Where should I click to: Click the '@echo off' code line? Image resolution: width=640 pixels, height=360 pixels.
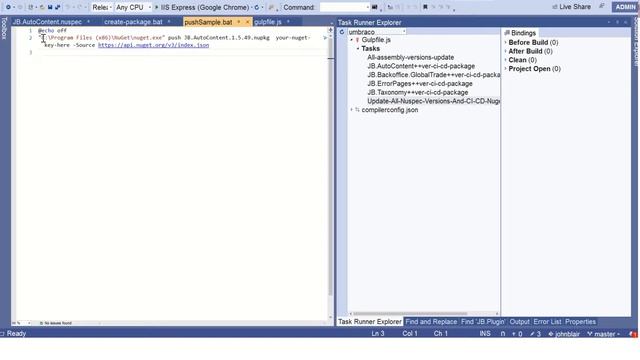[x=52, y=31]
